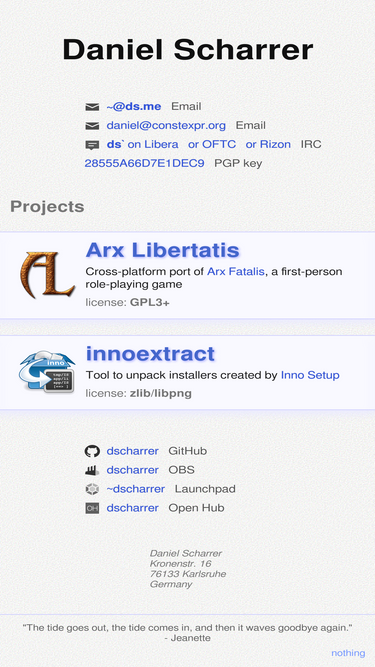Click the Open Hub icon
Screen dimensions: 375x667
point(92,508)
